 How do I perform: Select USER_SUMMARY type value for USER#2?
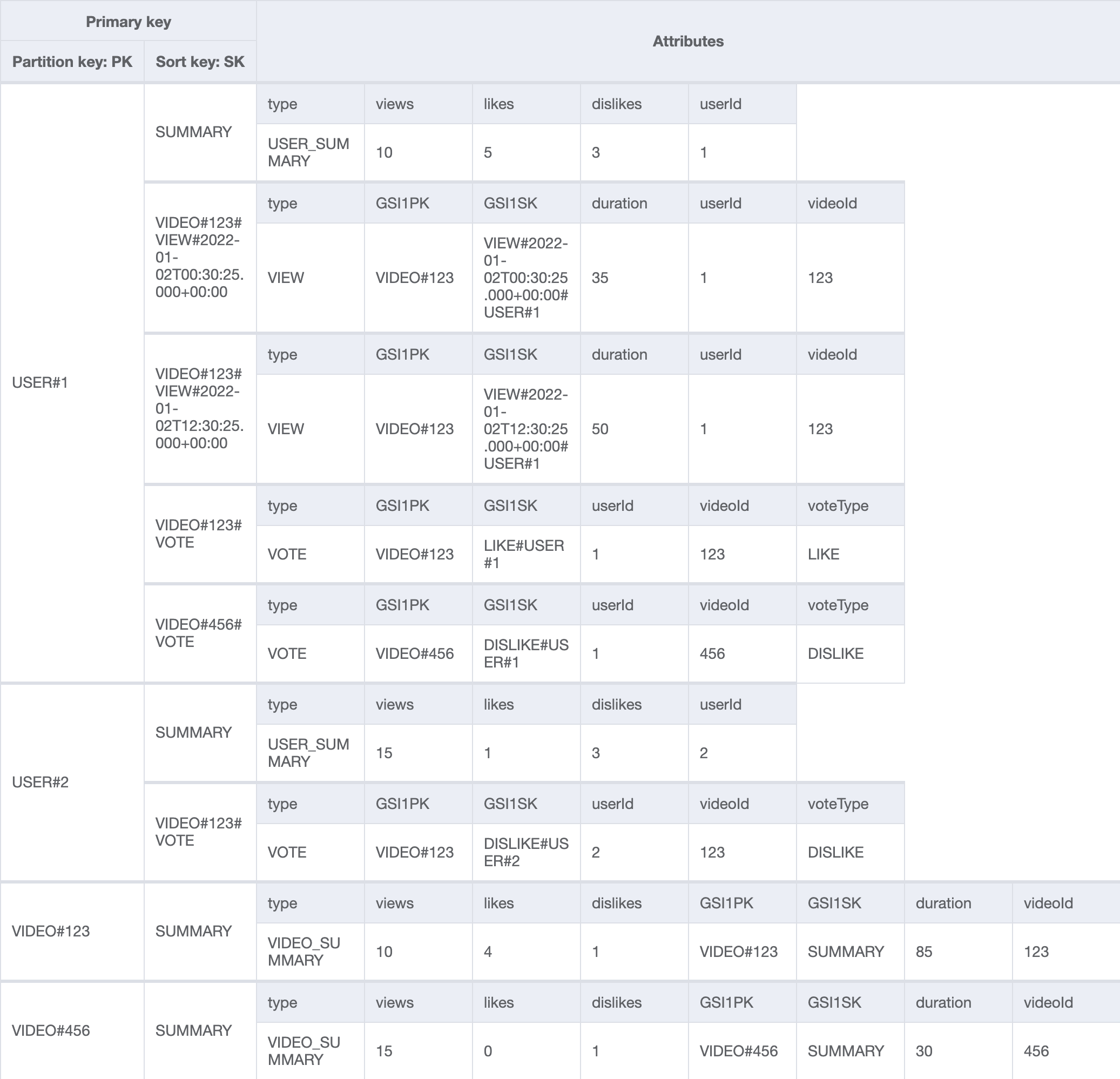(311, 753)
